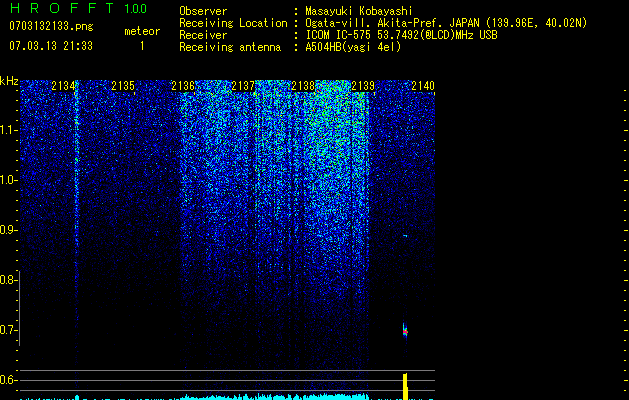Select antenna text A504HB(yagi 4el)

click(x=353, y=47)
